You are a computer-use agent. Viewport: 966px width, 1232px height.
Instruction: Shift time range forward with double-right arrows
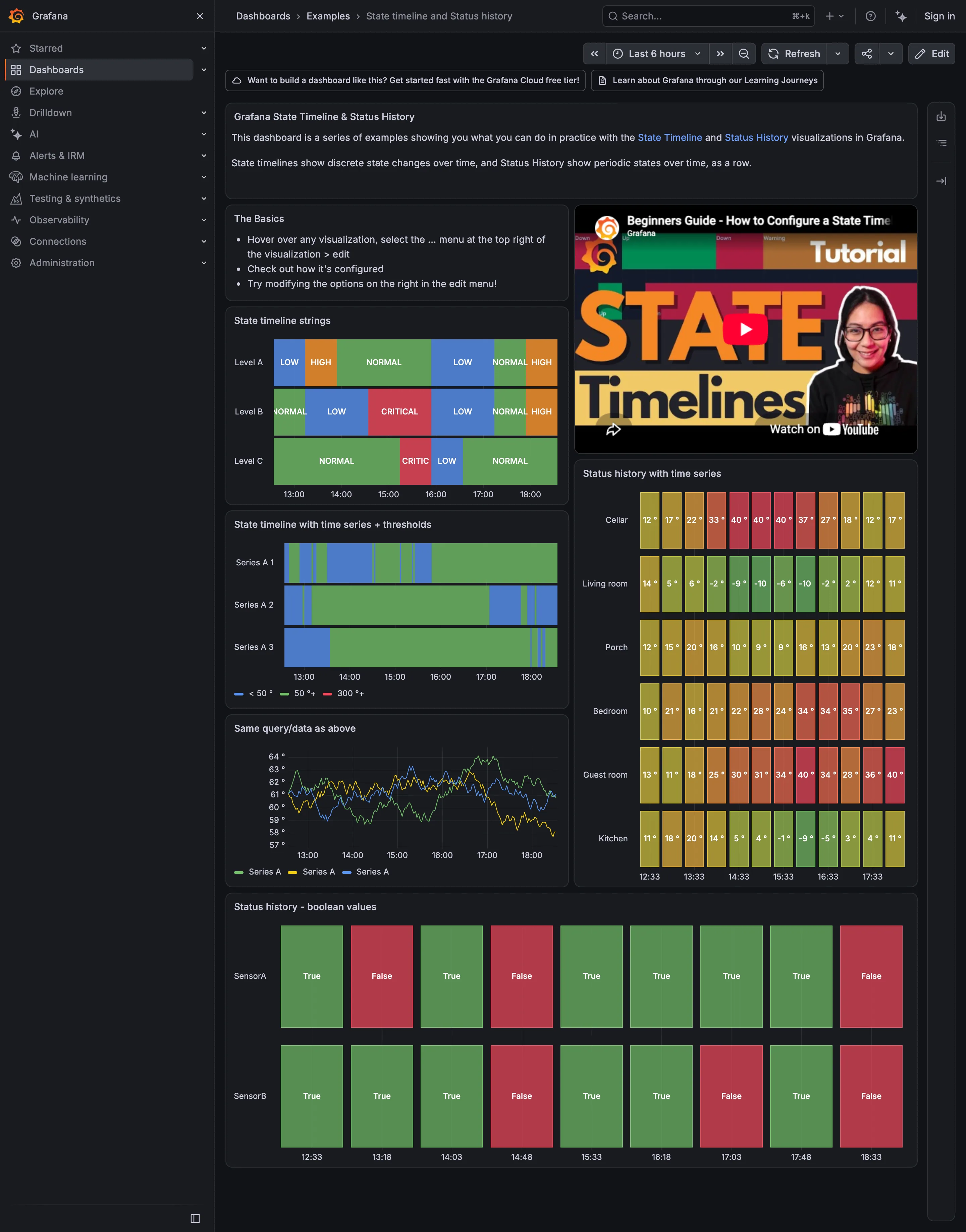[720, 54]
